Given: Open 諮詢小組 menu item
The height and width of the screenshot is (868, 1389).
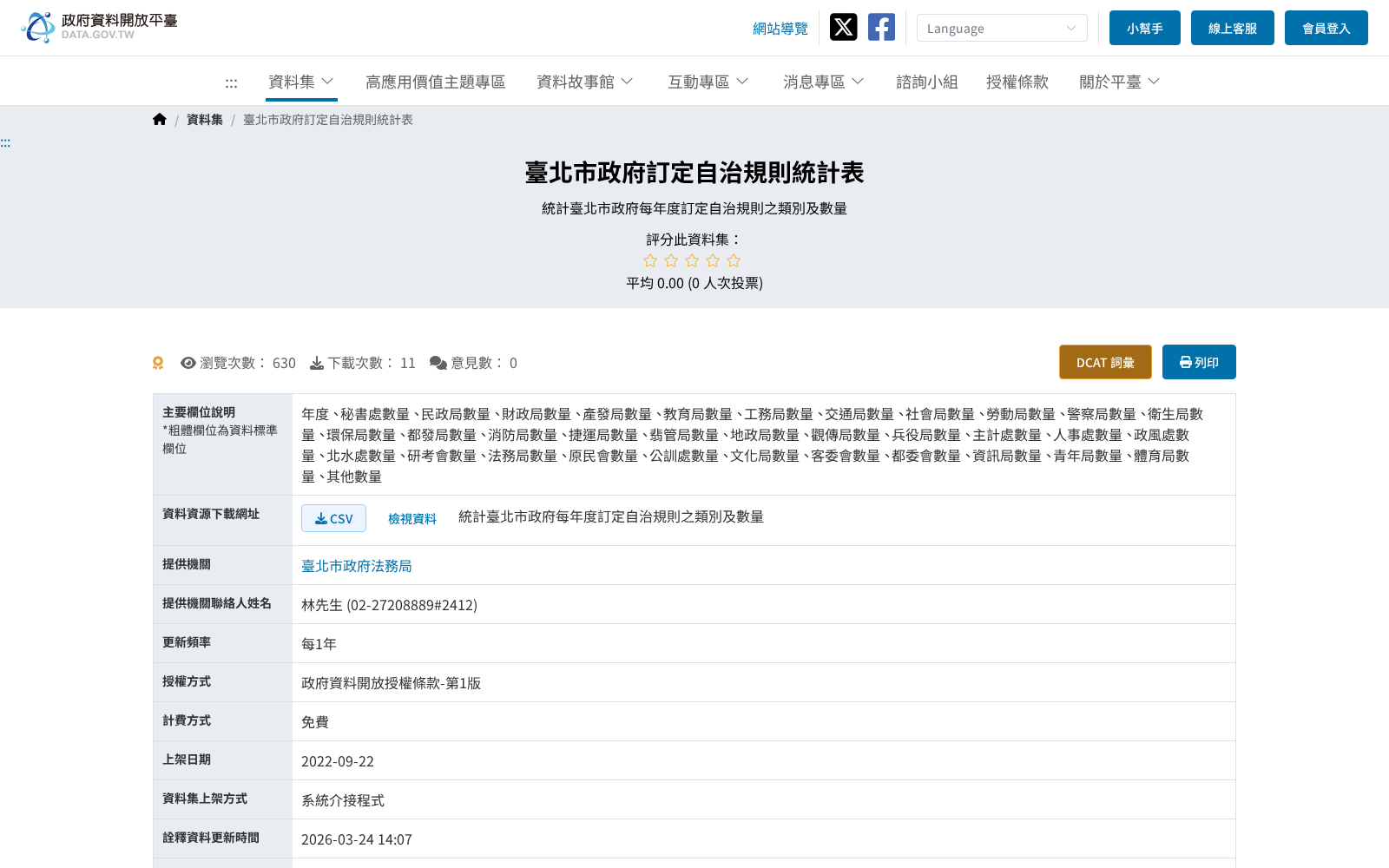Looking at the screenshot, I should tap(927, 82).
